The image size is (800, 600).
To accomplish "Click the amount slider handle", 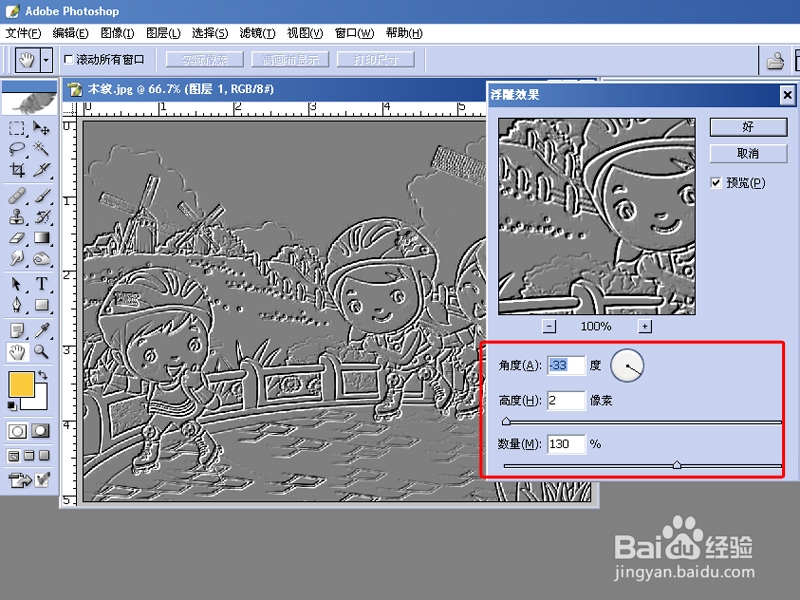I will (x=677, y=464).
